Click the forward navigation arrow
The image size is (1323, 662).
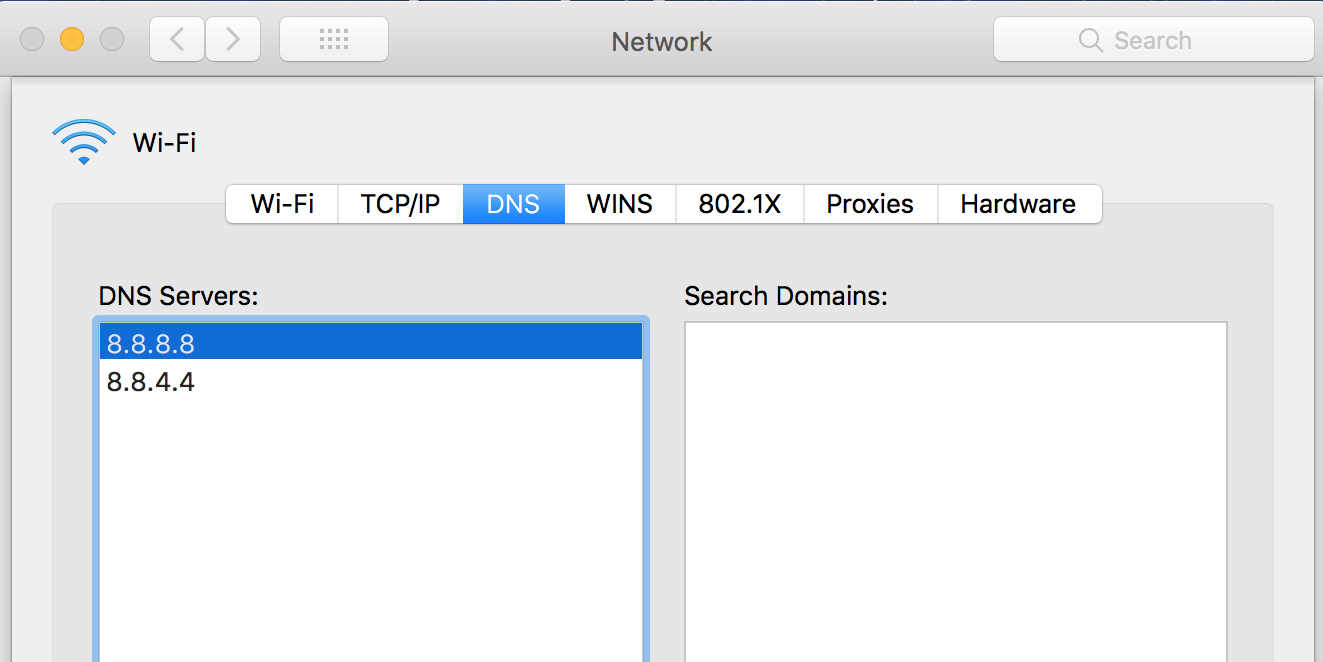[232, 39]
